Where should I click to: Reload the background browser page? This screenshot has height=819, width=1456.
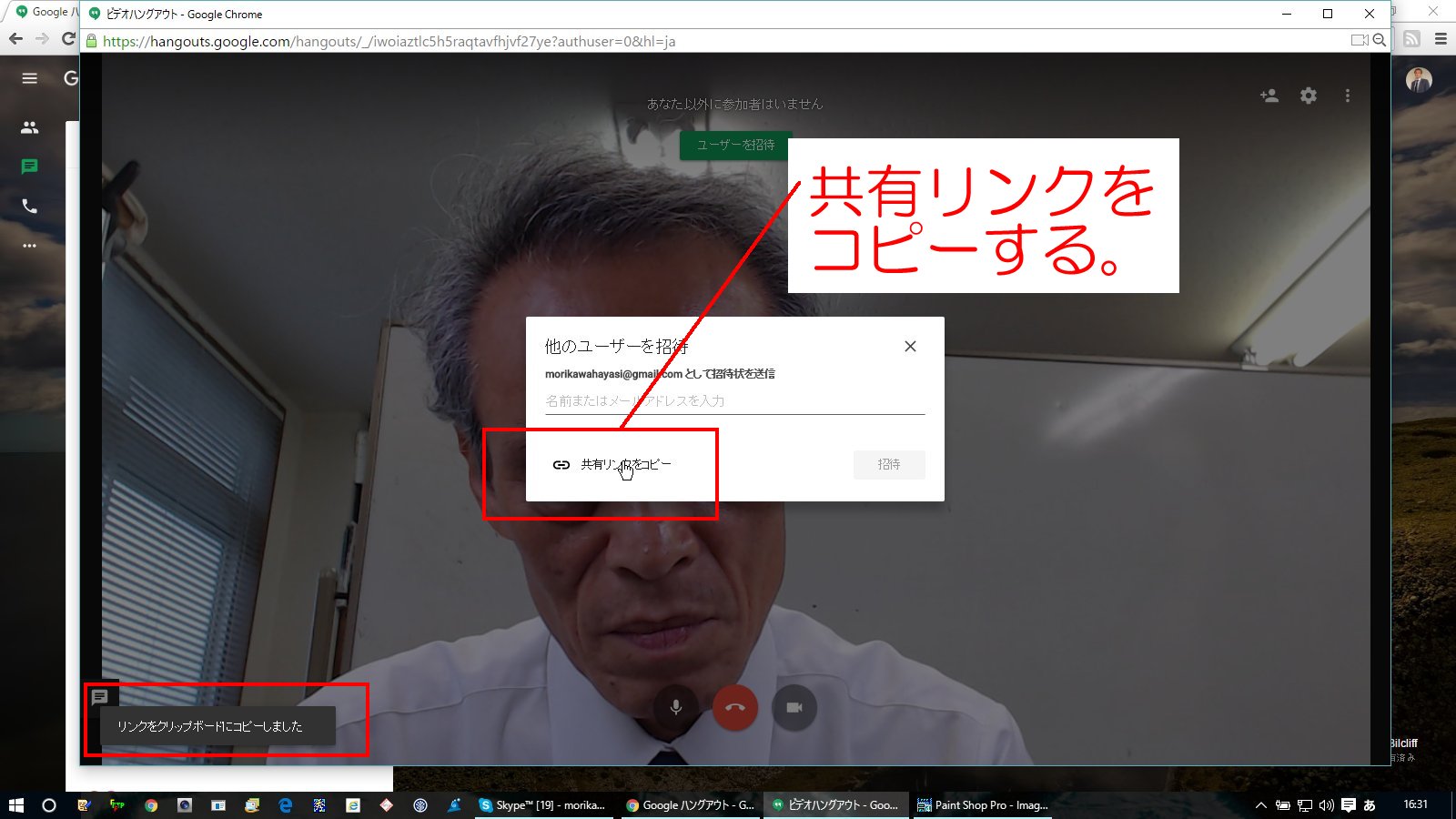click(68, 38)
